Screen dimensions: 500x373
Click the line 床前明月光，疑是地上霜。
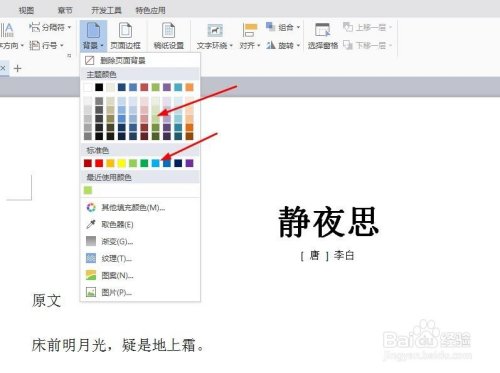click(x=118, y=345)
